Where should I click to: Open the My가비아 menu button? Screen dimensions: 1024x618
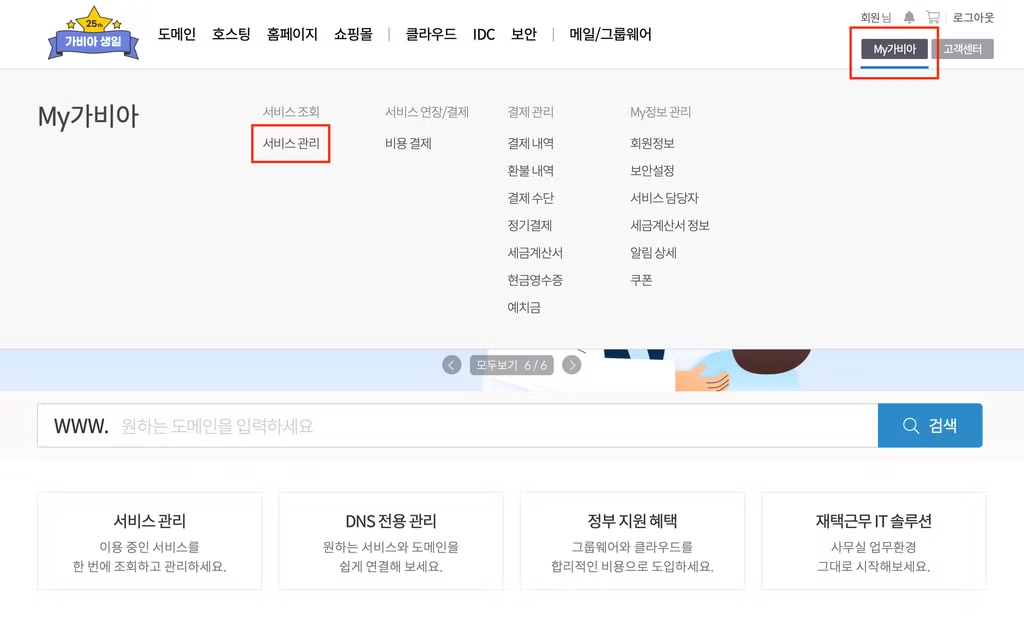click(x=895, y=49)
